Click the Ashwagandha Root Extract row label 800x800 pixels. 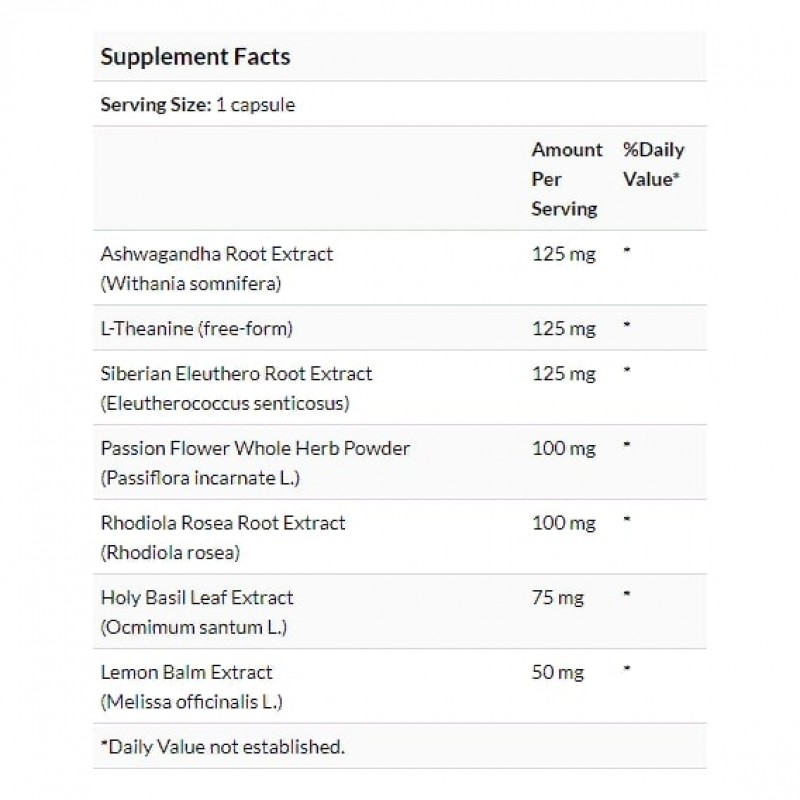tap(217, 254)
